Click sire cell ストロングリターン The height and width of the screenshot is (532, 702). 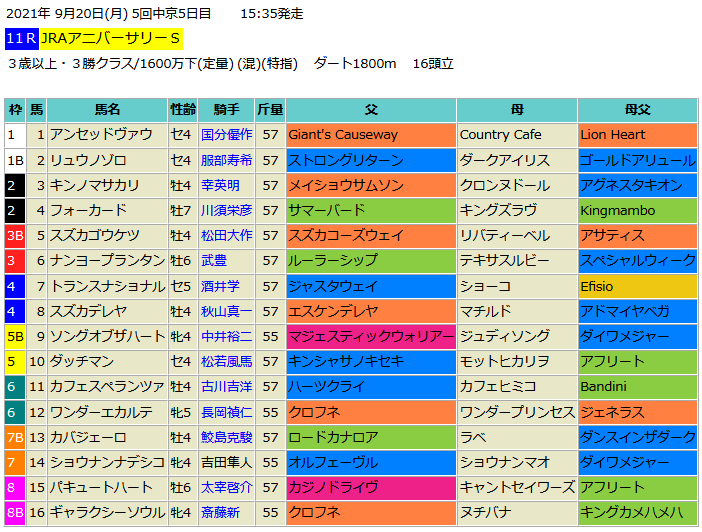click(x=371, y=160)
